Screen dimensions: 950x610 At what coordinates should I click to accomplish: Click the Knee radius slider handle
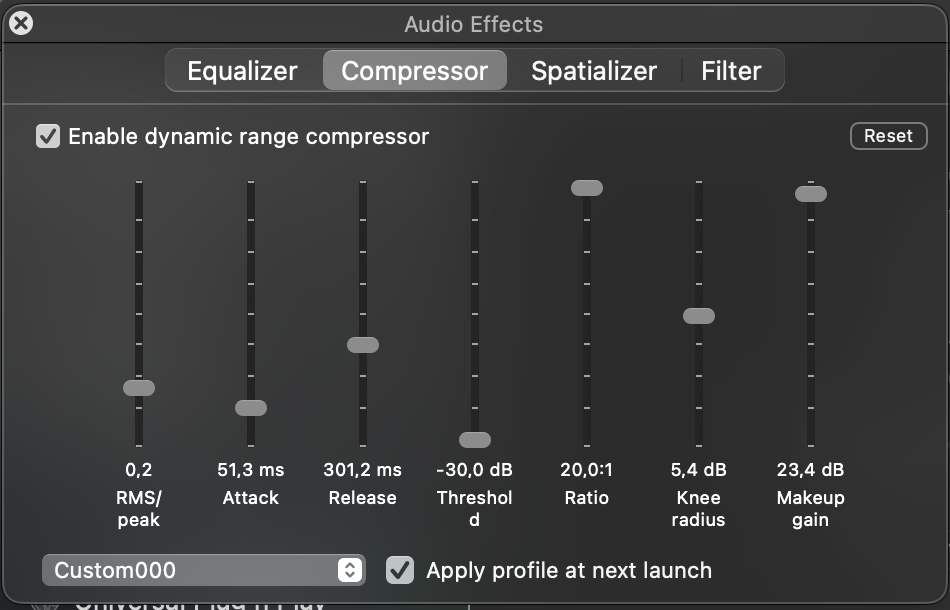[x=699, y=316]
